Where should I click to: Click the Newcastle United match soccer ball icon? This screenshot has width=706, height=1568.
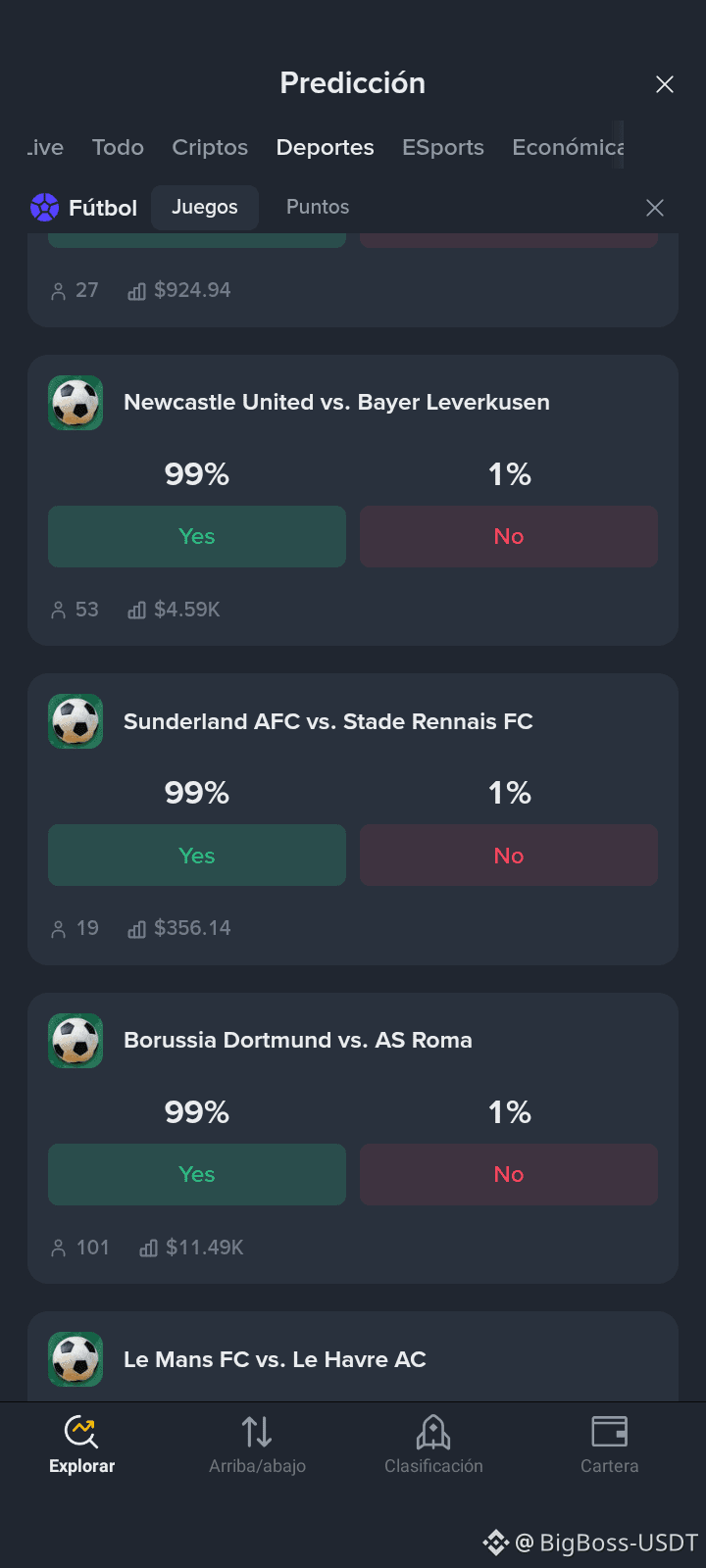click(76, 403)
